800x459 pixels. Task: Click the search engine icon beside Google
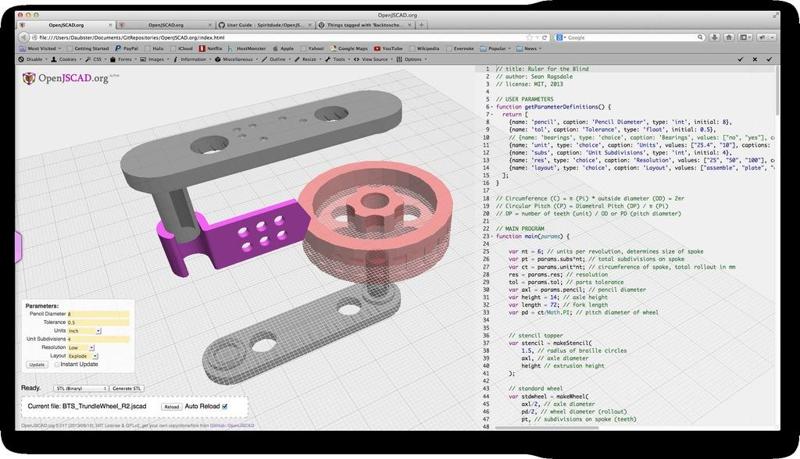[x=559, y=37]
